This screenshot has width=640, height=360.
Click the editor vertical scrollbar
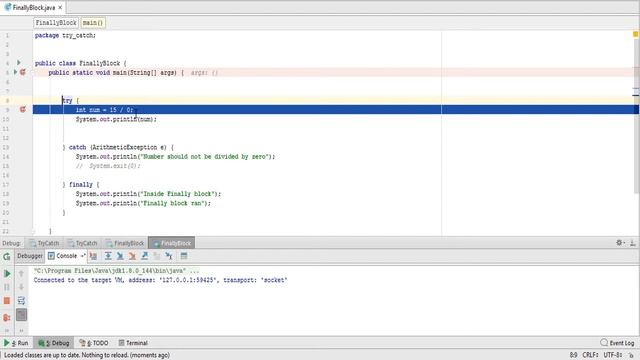636,116
